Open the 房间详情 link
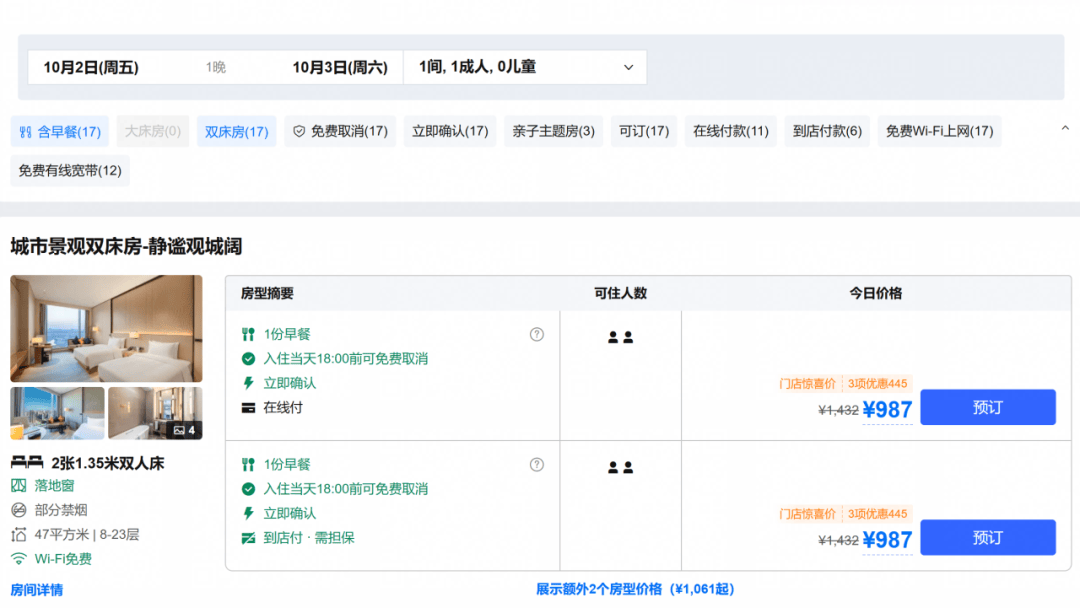This screenshot has height=608, width=1080. (x=37, y=590)
